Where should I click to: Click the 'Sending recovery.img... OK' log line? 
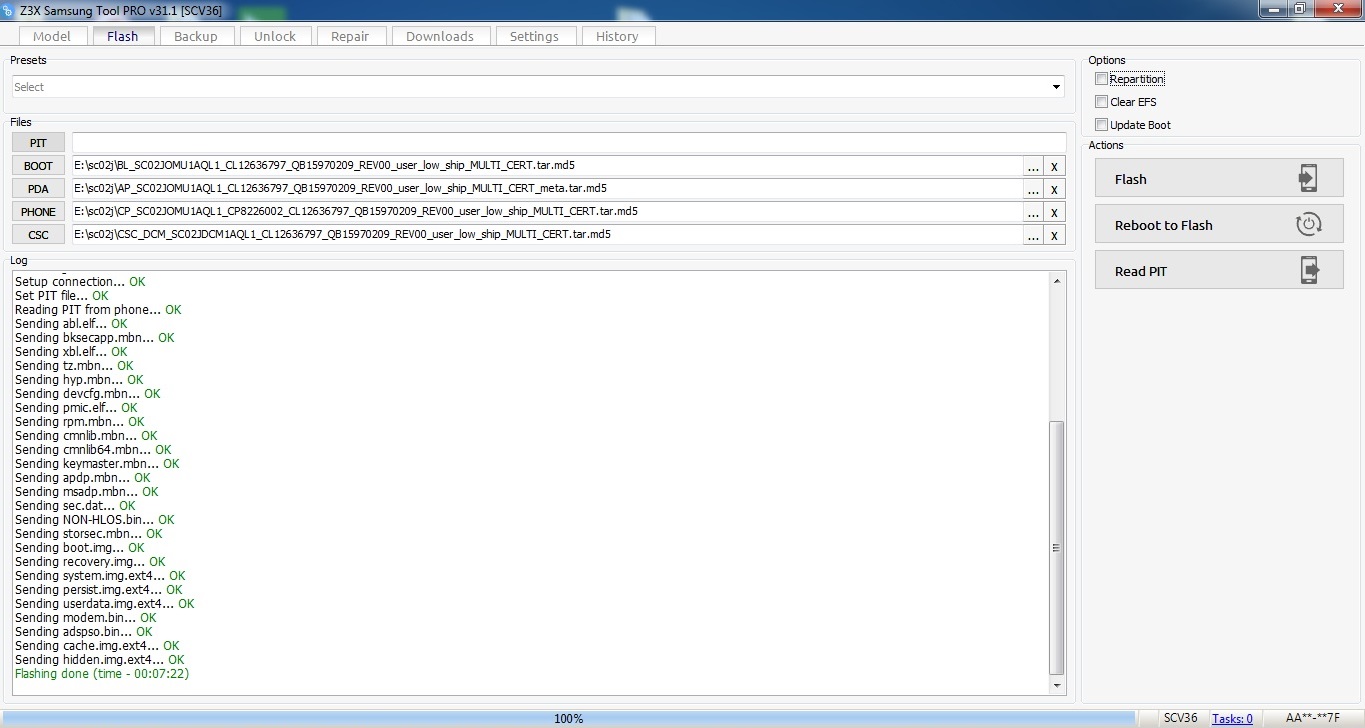click(x=90, y=562)
